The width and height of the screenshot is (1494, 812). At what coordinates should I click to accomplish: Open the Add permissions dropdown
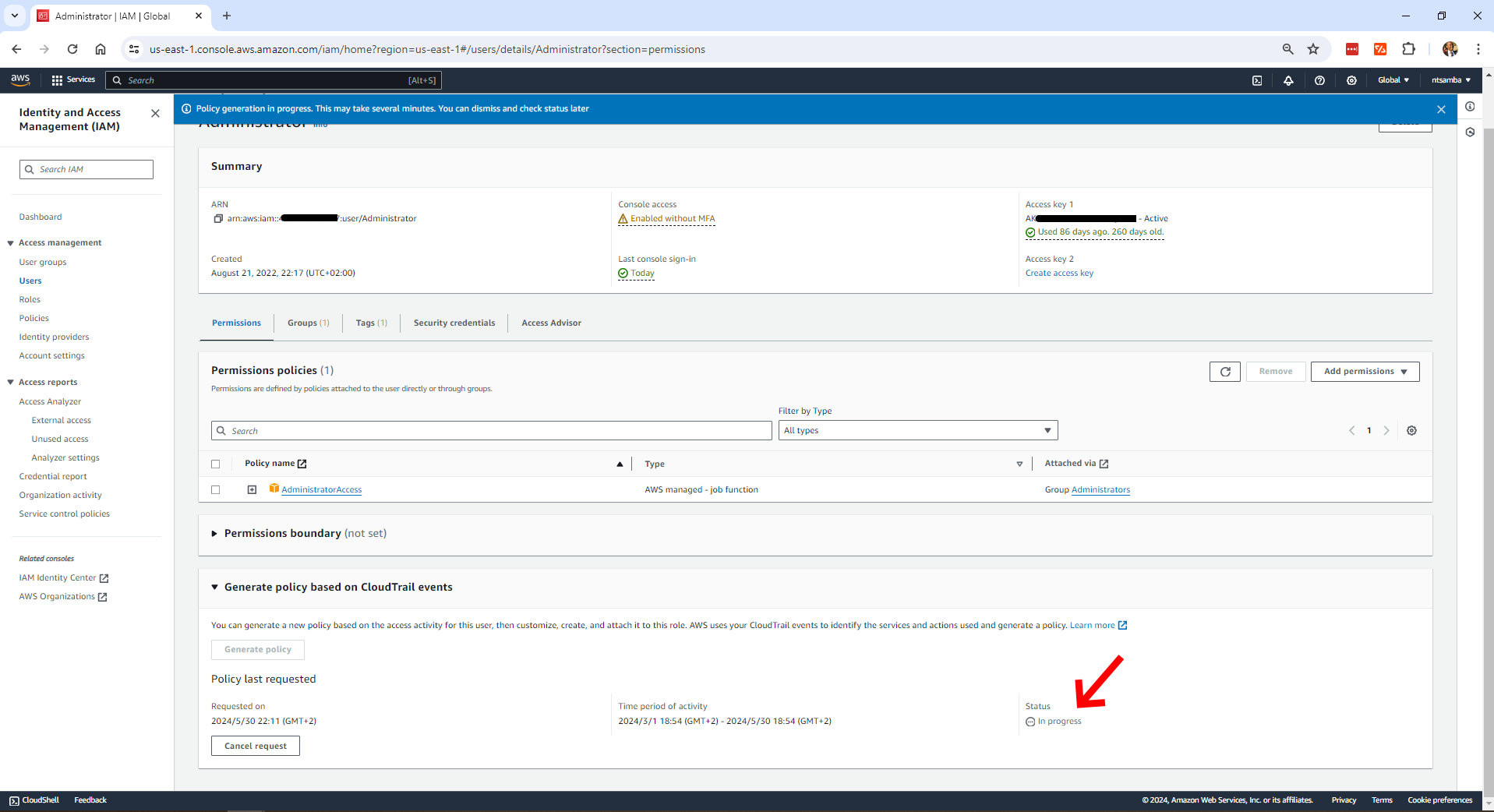pos(1365,372)
